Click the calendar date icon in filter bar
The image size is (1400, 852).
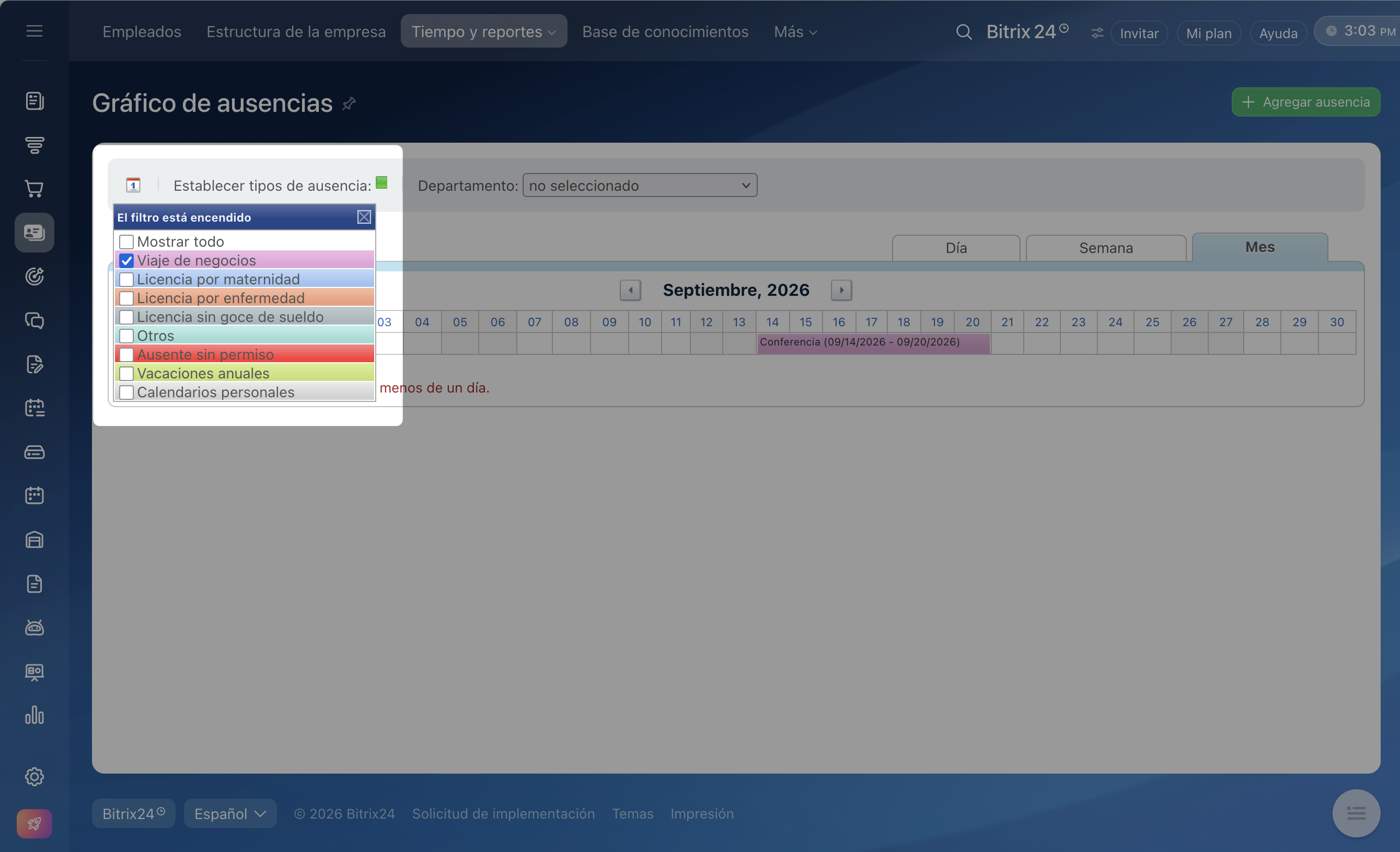tap(133, 185)
